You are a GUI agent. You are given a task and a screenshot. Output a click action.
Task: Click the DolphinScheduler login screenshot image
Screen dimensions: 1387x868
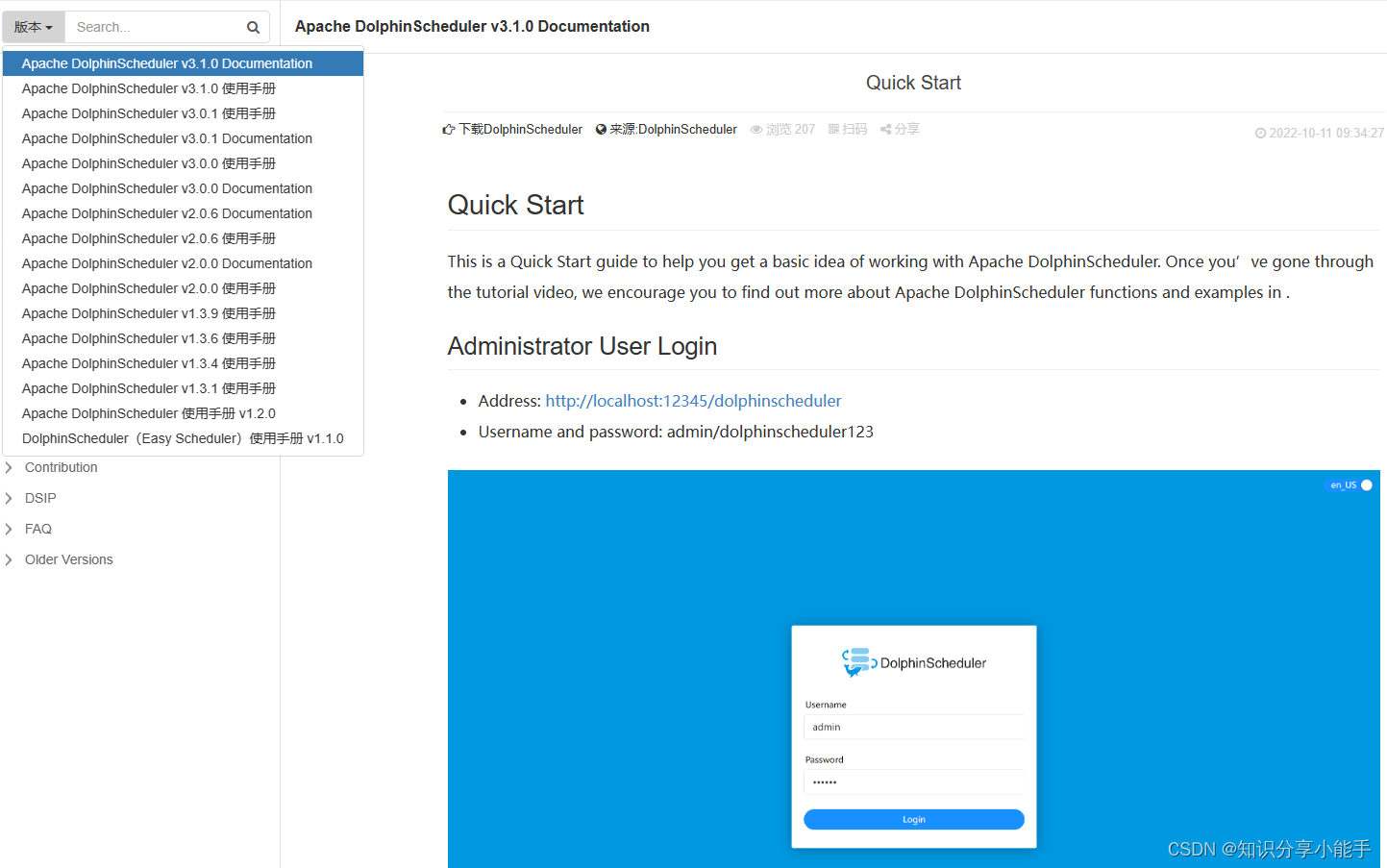pyautogui.click(x=913, y=669)
